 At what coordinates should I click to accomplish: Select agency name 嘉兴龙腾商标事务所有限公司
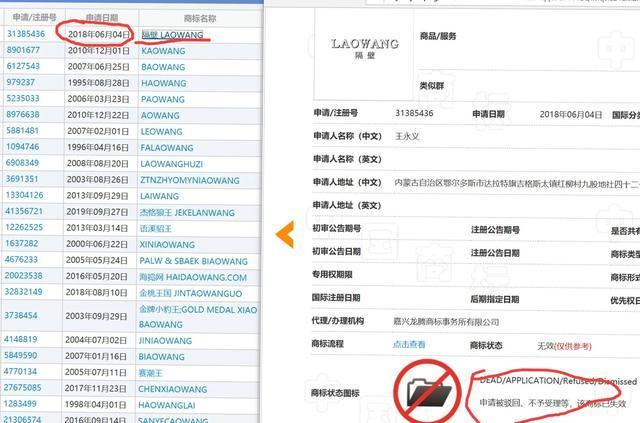pos(446,322)
